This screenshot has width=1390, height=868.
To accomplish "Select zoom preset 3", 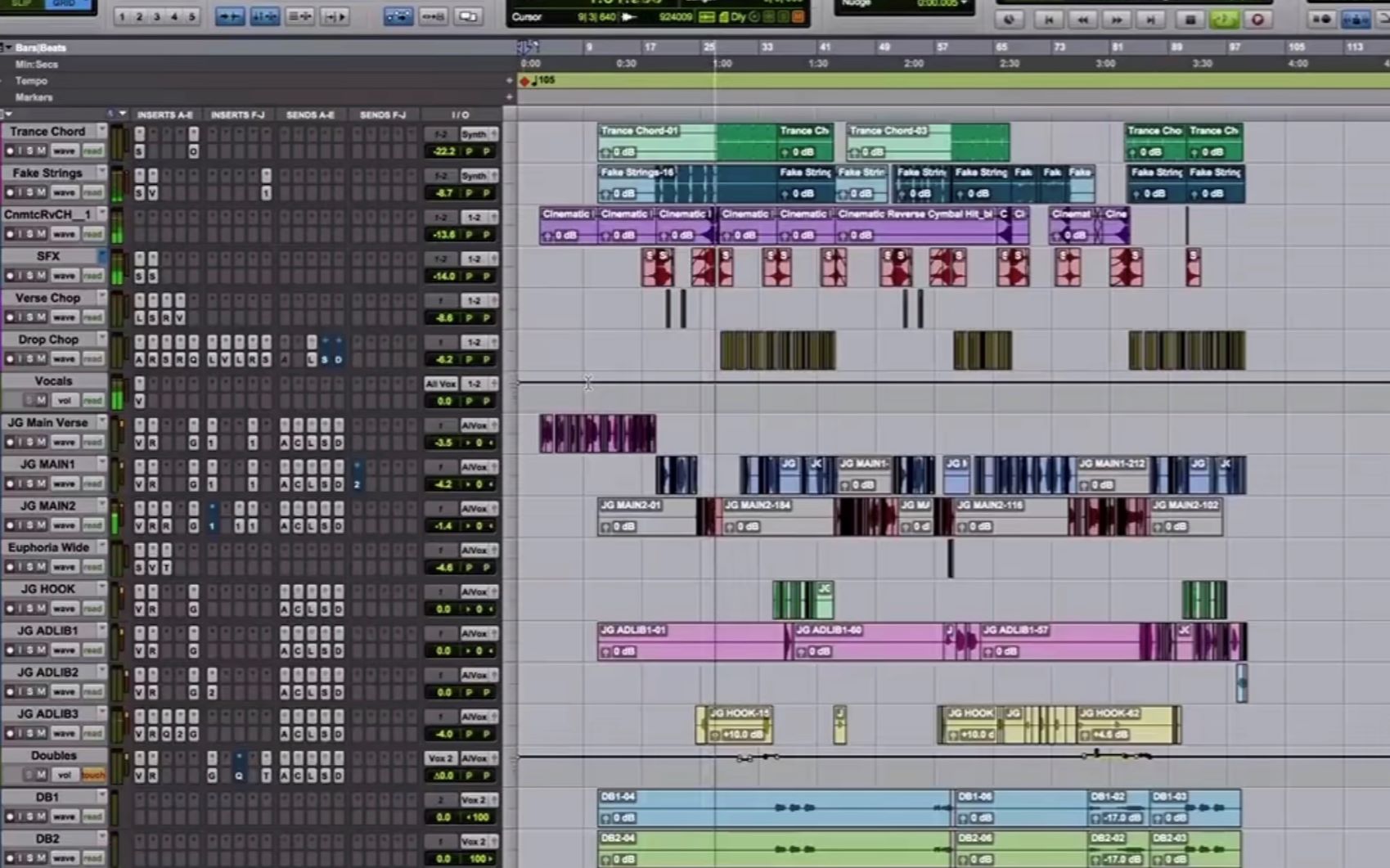I will tap(156, 16).
